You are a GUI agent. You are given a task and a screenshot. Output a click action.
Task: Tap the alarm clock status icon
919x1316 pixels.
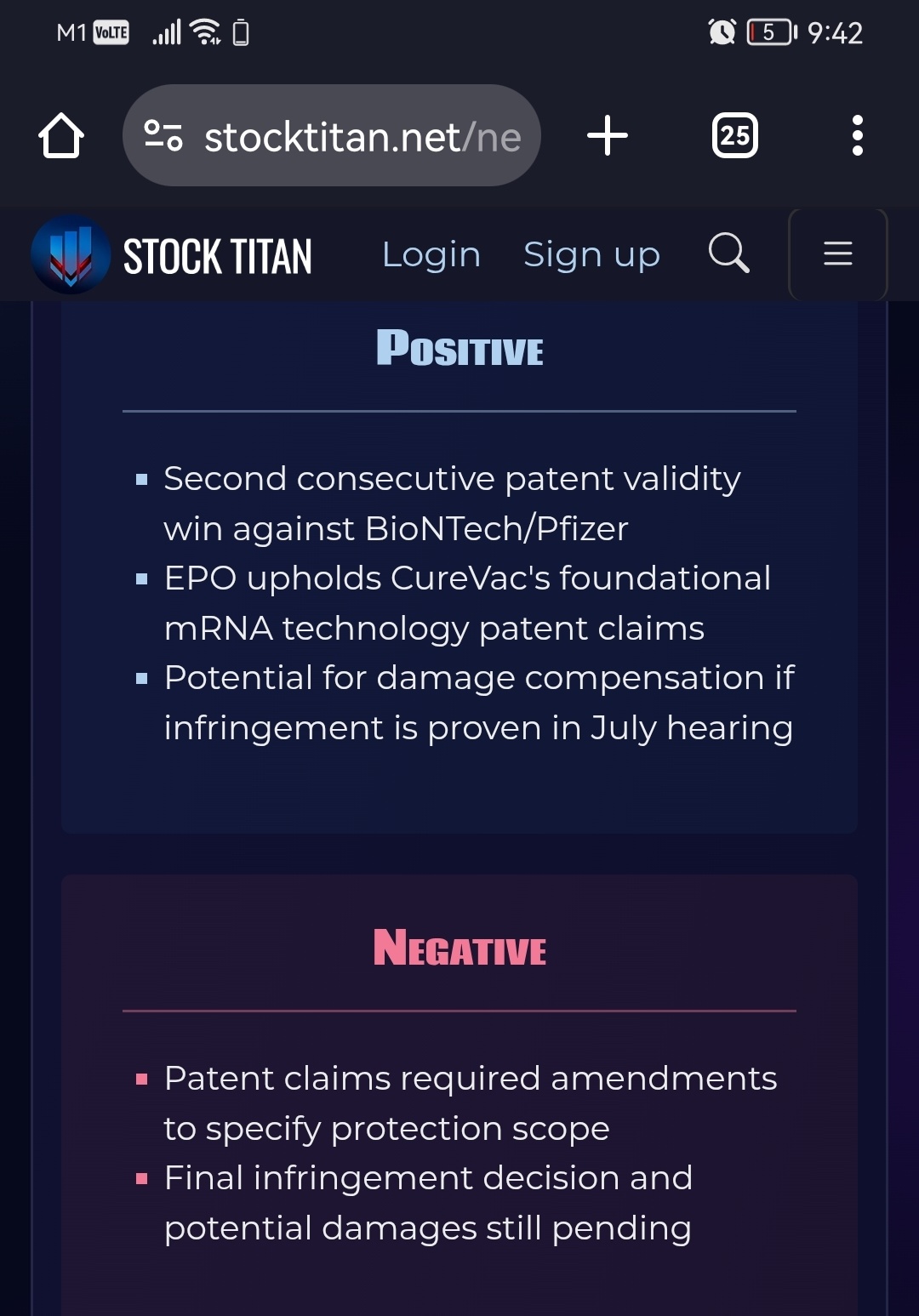coord(722,32)
